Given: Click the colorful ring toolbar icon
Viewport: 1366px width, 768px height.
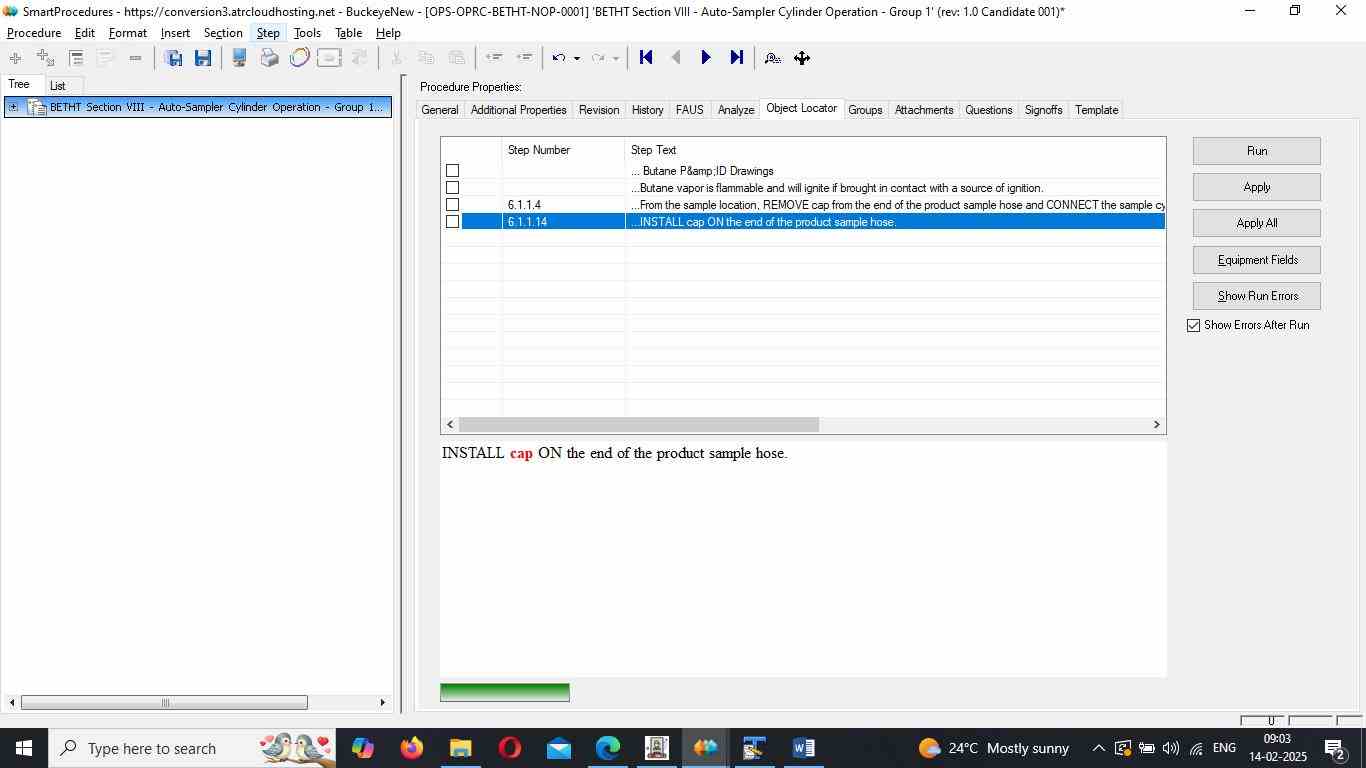Looking at the screenshot, I should pyautogui.click(x=299, y=58).
